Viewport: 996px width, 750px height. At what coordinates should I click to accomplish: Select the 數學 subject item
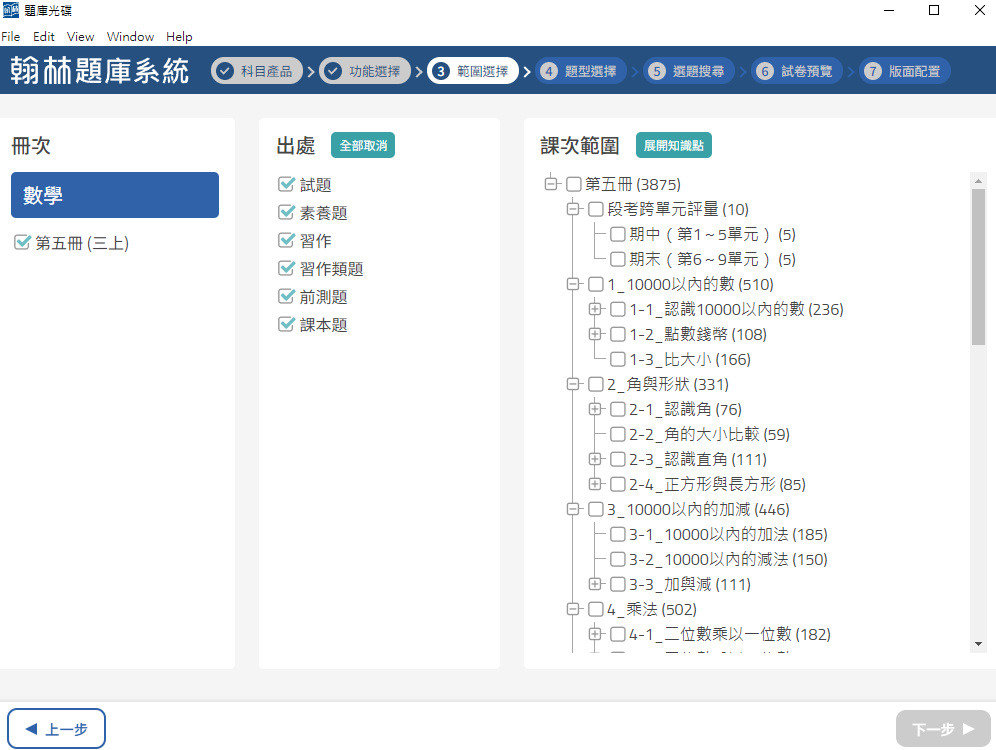coord(115,196)
